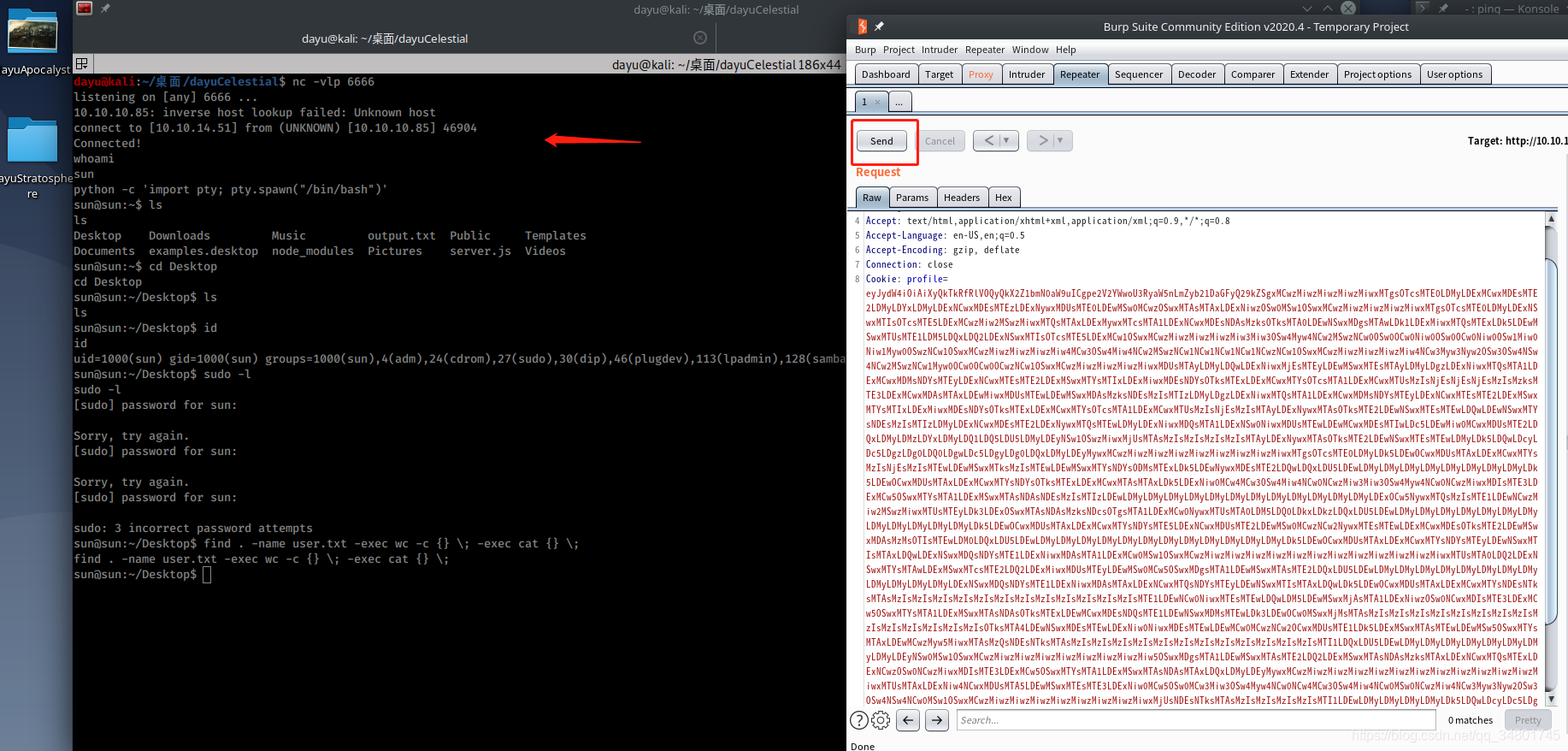Screen dimensions: 1568x751
Task: Click the 'Connected!' line in the terminal
Action: tap(108, 144)
